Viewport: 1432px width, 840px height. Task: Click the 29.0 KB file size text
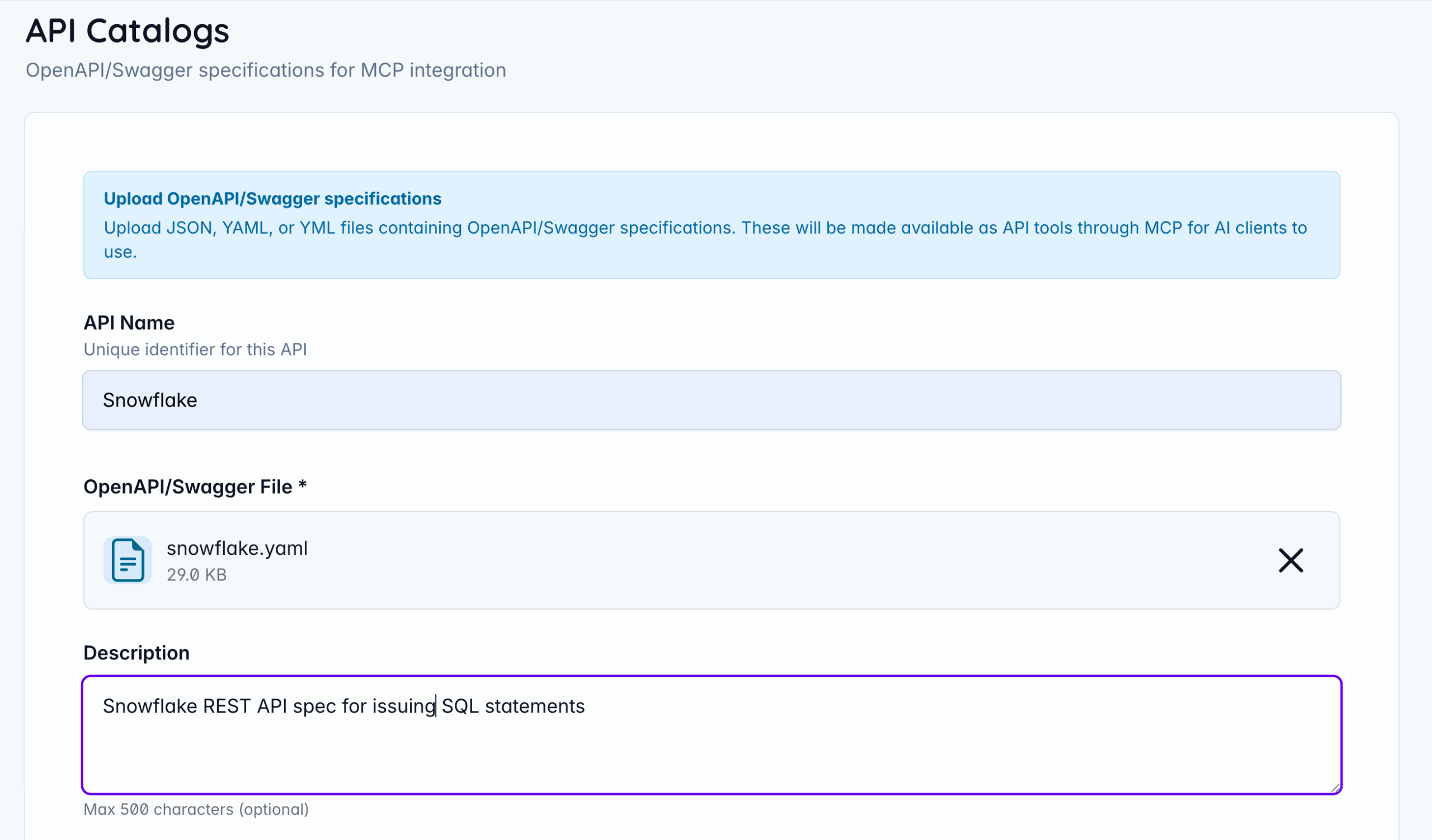tap(196, 575)
